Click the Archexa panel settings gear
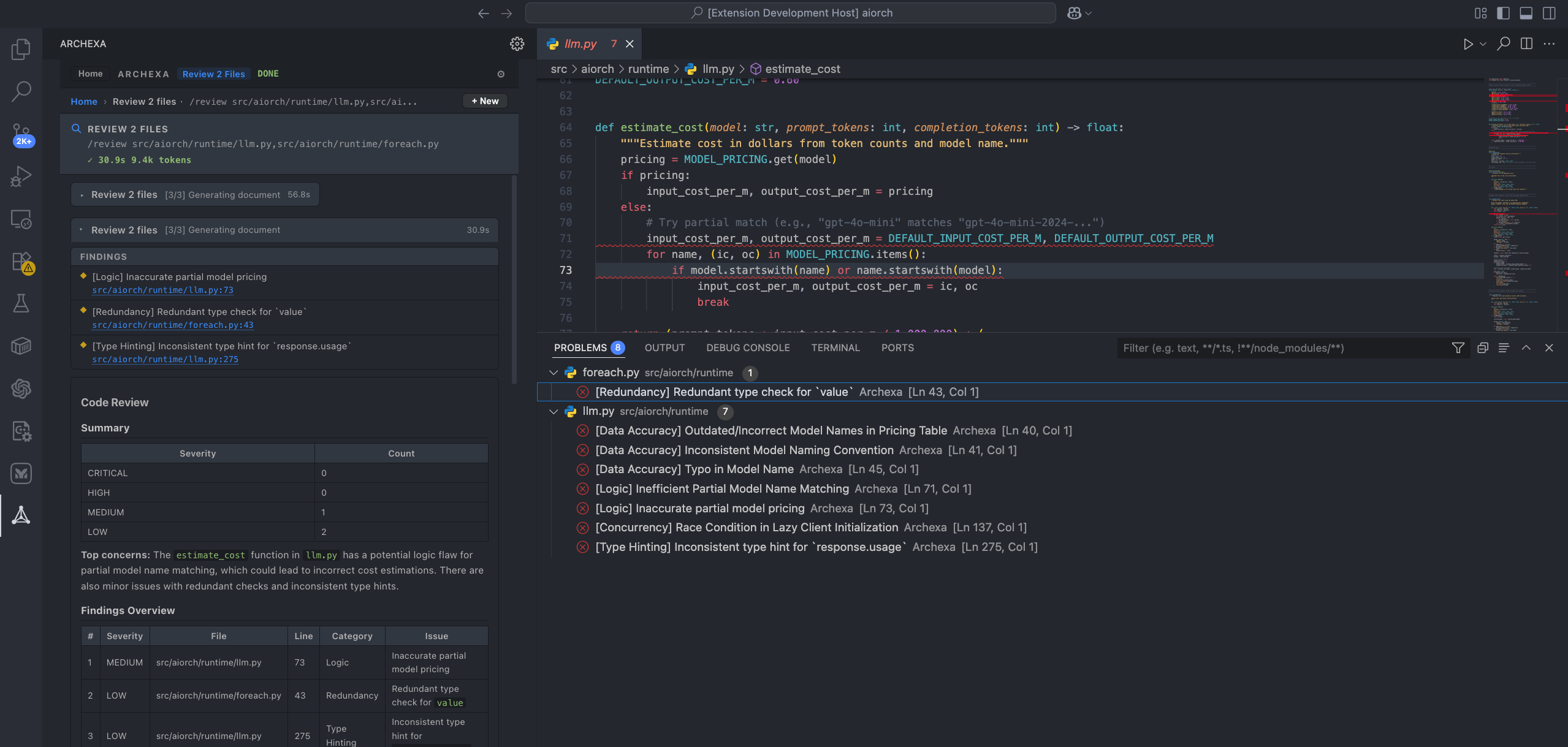The height and width of the screenshot is (747, 1568). pyautogui.click(x=517, y=44)
